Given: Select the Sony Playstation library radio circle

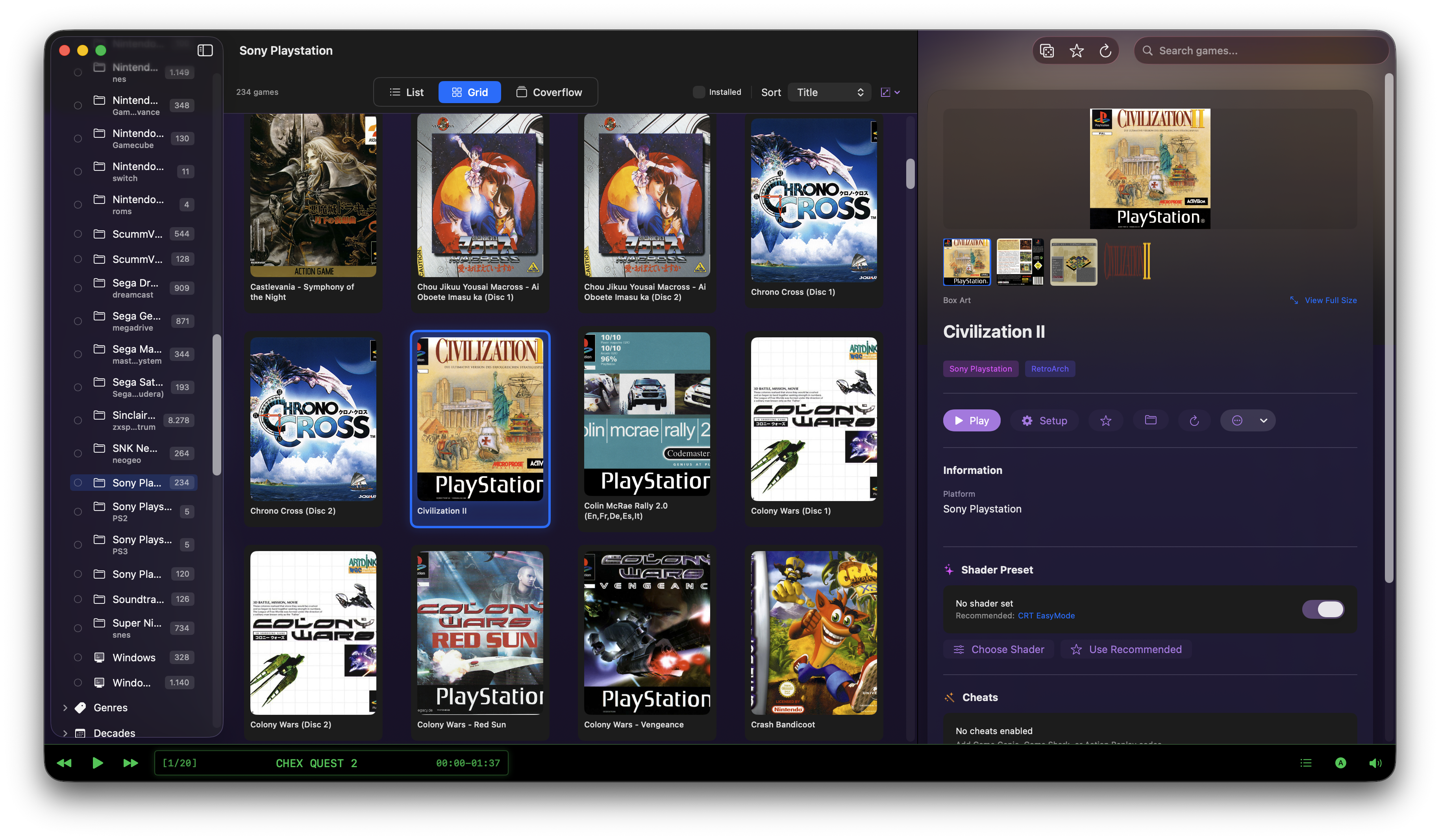Looking at the screenshot, I should coord(78,482).
